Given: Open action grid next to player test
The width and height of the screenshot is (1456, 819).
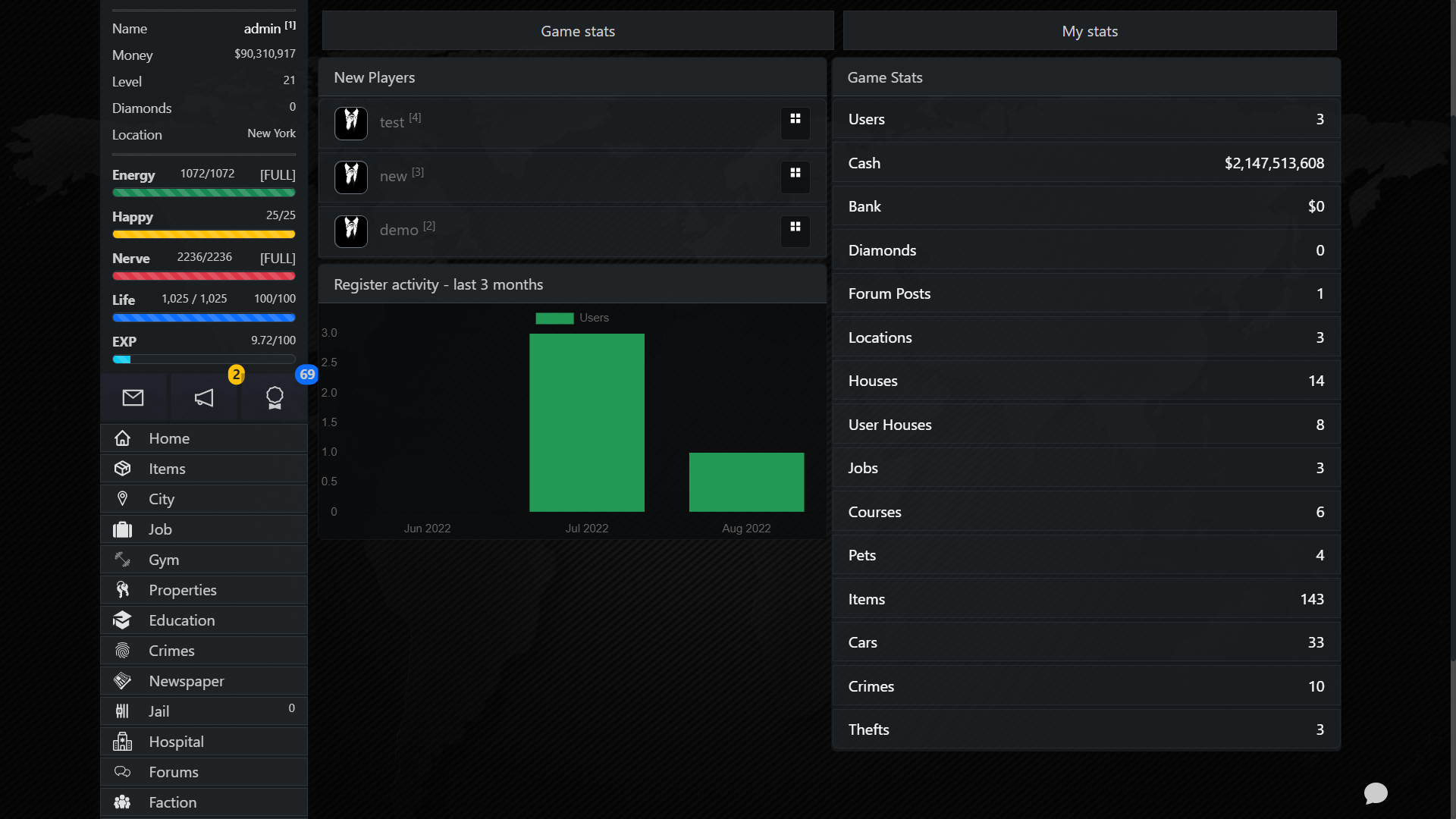Looking at the screenshot, I should coord(795,122).
